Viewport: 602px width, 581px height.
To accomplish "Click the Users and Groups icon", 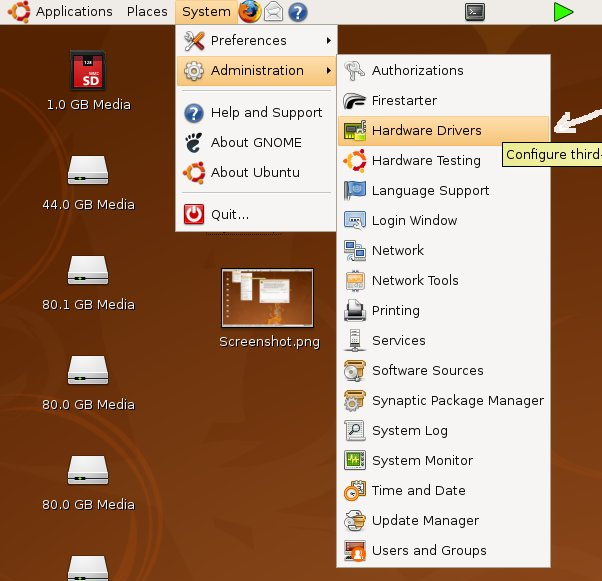I will pyautogui.click(x=354, y=551).
